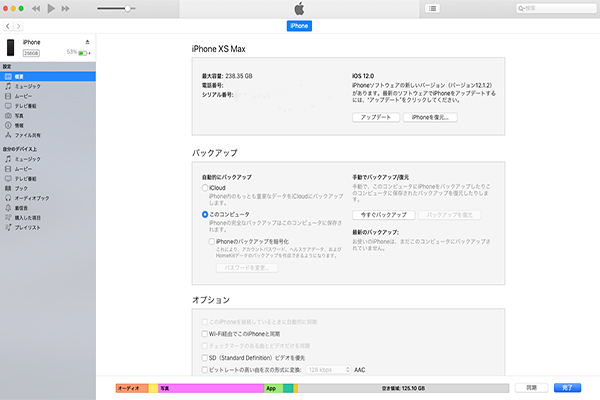Go forward with the right chevron button
This screenshot has height=400, width=600.
coord(18,26)
